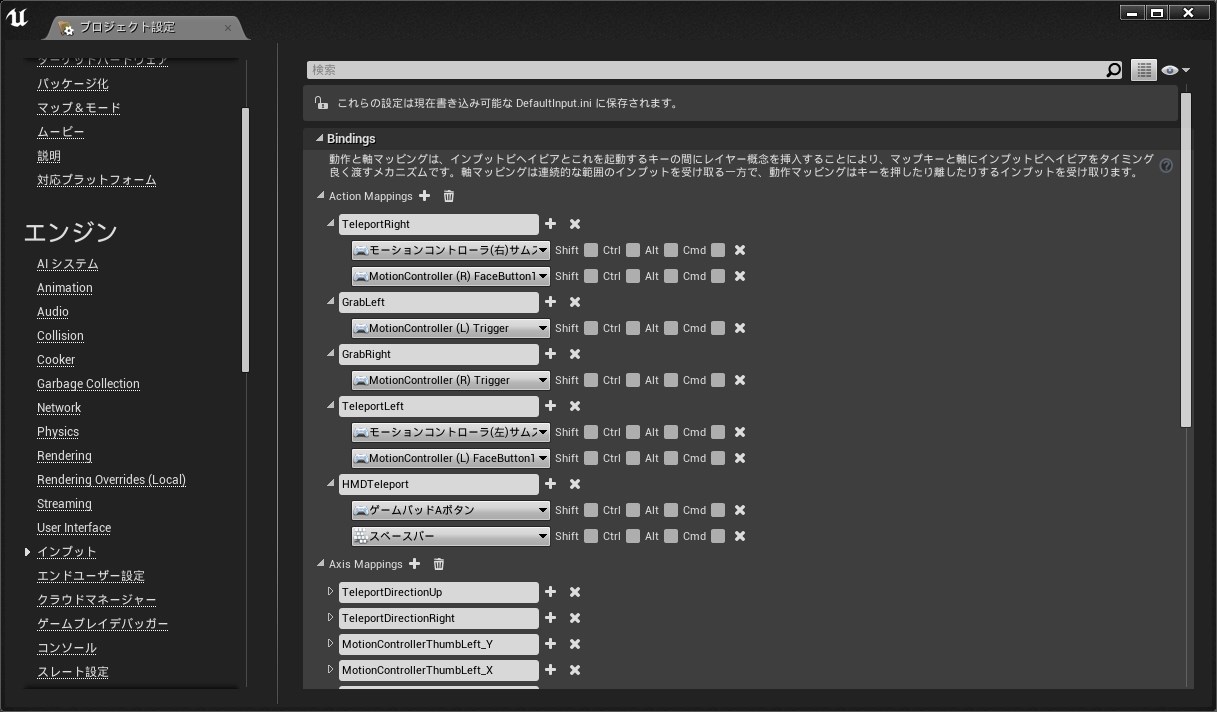Add key binding to HMDTeleport action

pyautogui.click(x=550, y=484)
